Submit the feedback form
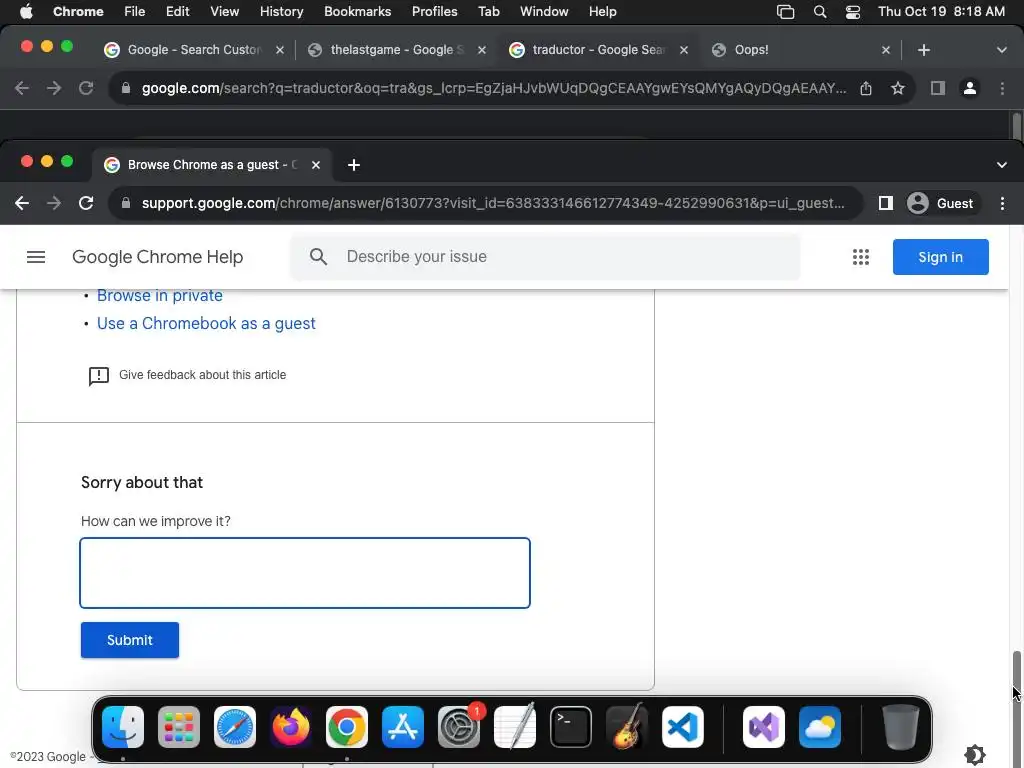Screen dimensions: 1024x768 point(130,640)
